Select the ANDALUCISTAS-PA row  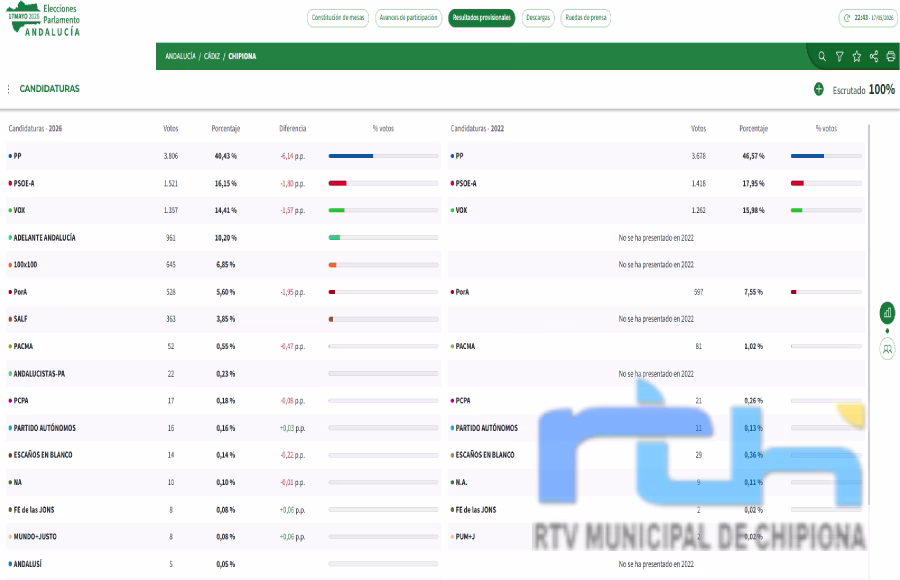point(223,374)
